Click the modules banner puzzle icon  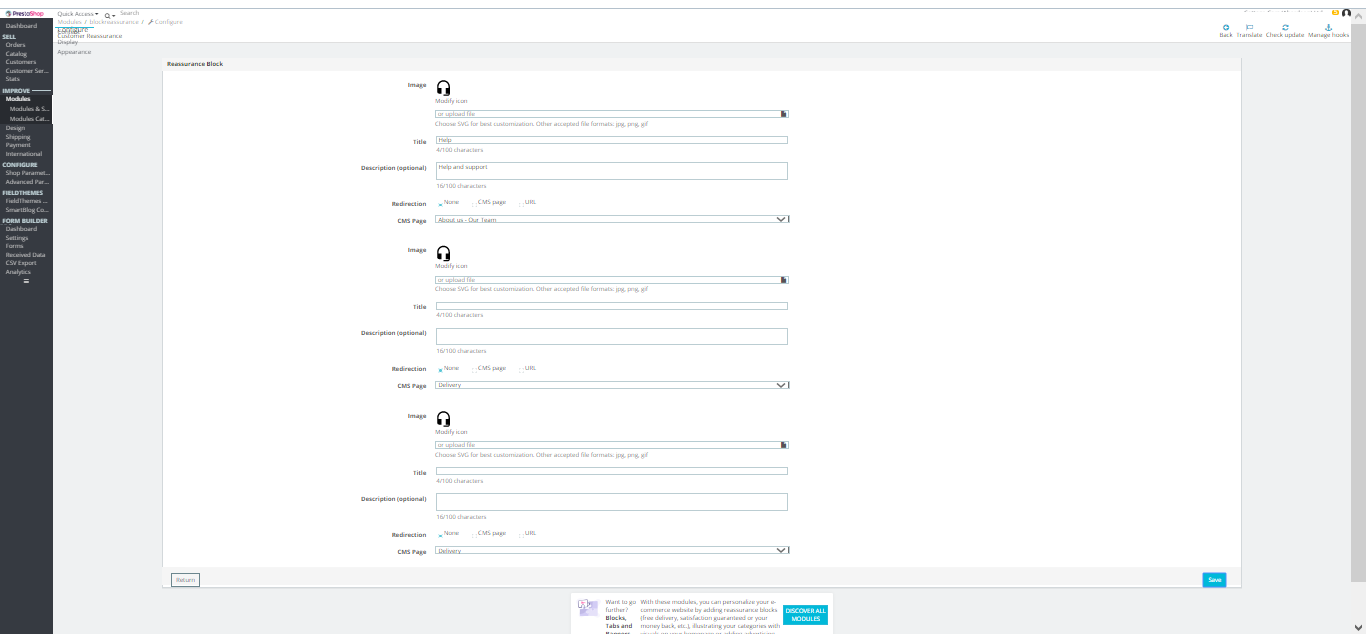click(588, 608)
